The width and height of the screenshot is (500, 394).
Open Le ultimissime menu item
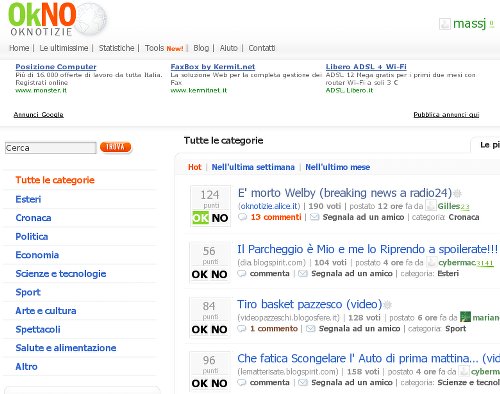pos(64,48)
